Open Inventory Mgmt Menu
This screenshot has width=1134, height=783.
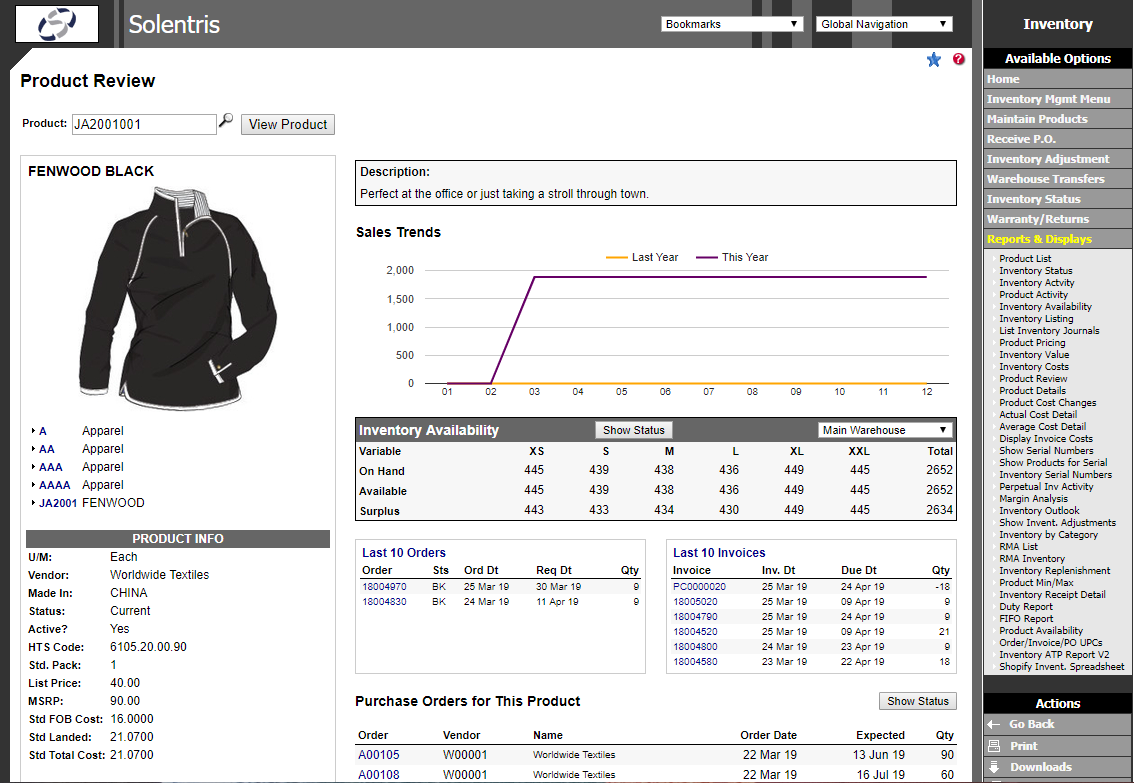coord(1057,99)
